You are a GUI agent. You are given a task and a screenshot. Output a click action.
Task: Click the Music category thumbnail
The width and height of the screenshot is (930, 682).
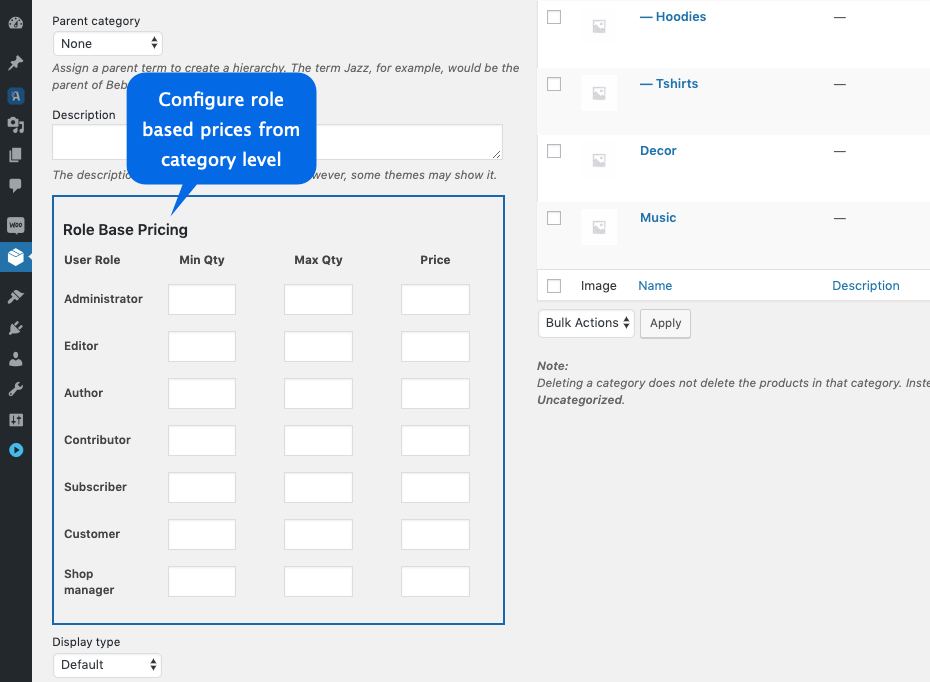pos(599,227)
